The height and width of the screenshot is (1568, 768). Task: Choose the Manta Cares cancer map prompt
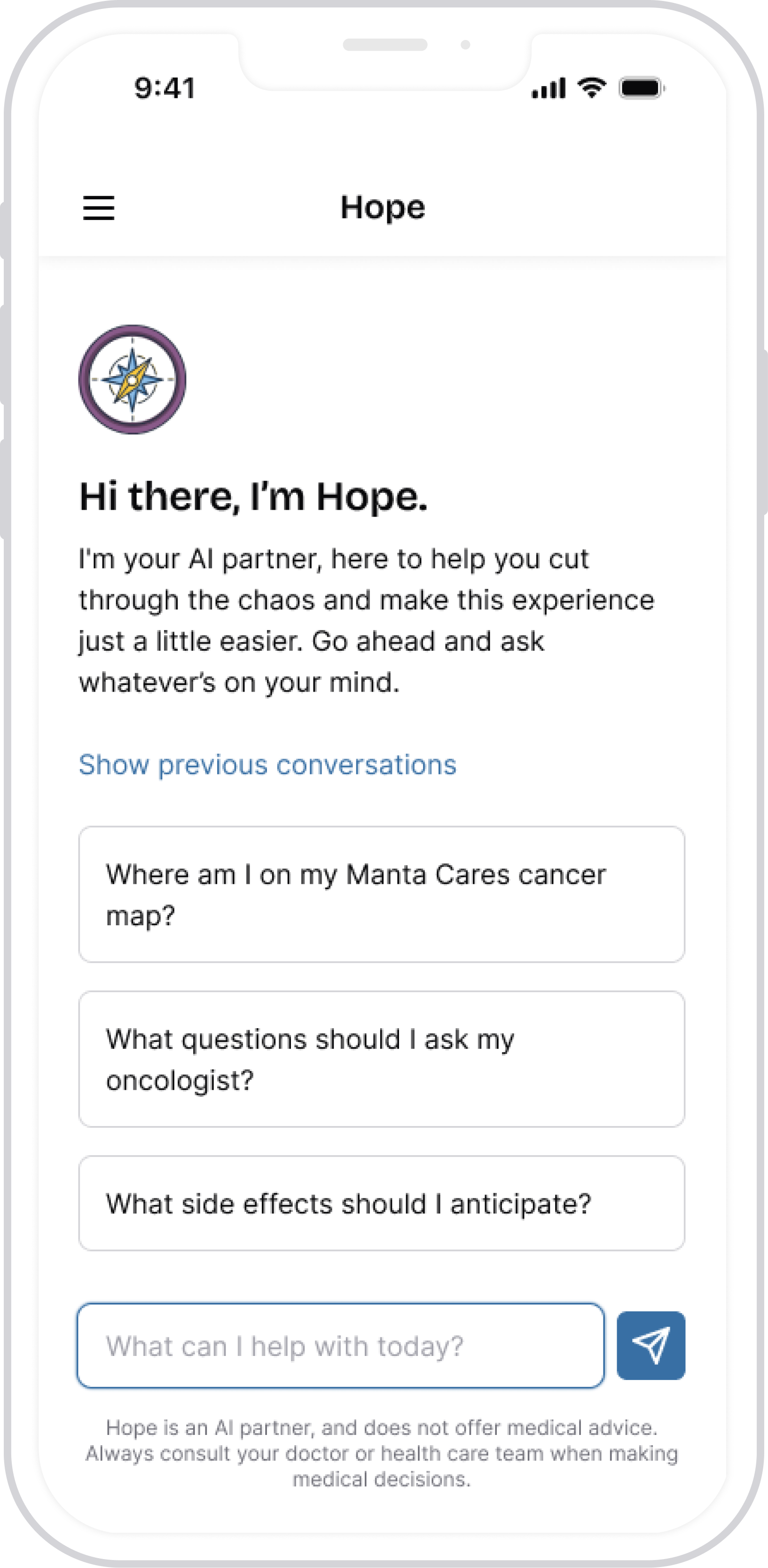382,894
